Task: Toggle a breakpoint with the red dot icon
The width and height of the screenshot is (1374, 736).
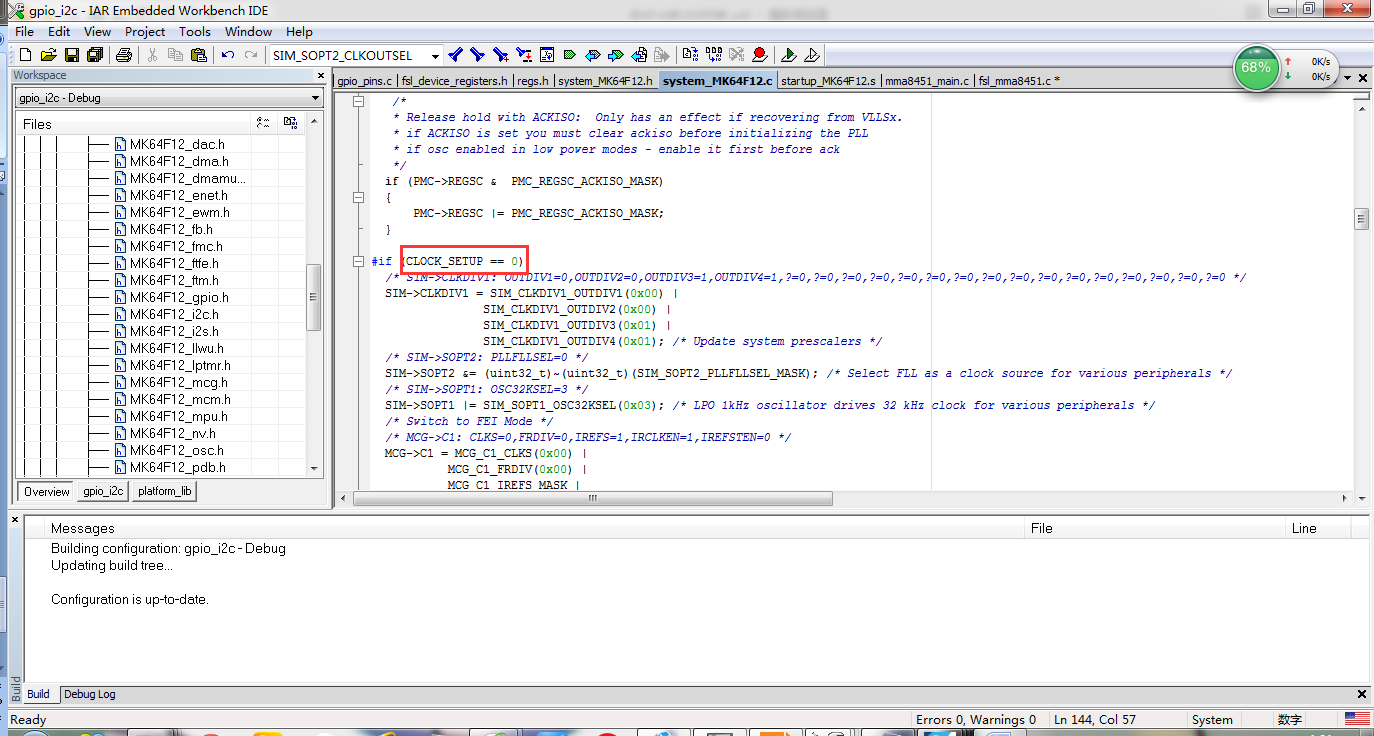Action: (759, 55)
